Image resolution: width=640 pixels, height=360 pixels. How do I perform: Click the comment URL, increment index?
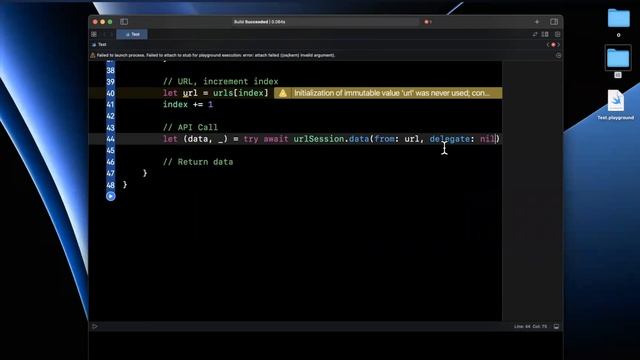point(220,82)
